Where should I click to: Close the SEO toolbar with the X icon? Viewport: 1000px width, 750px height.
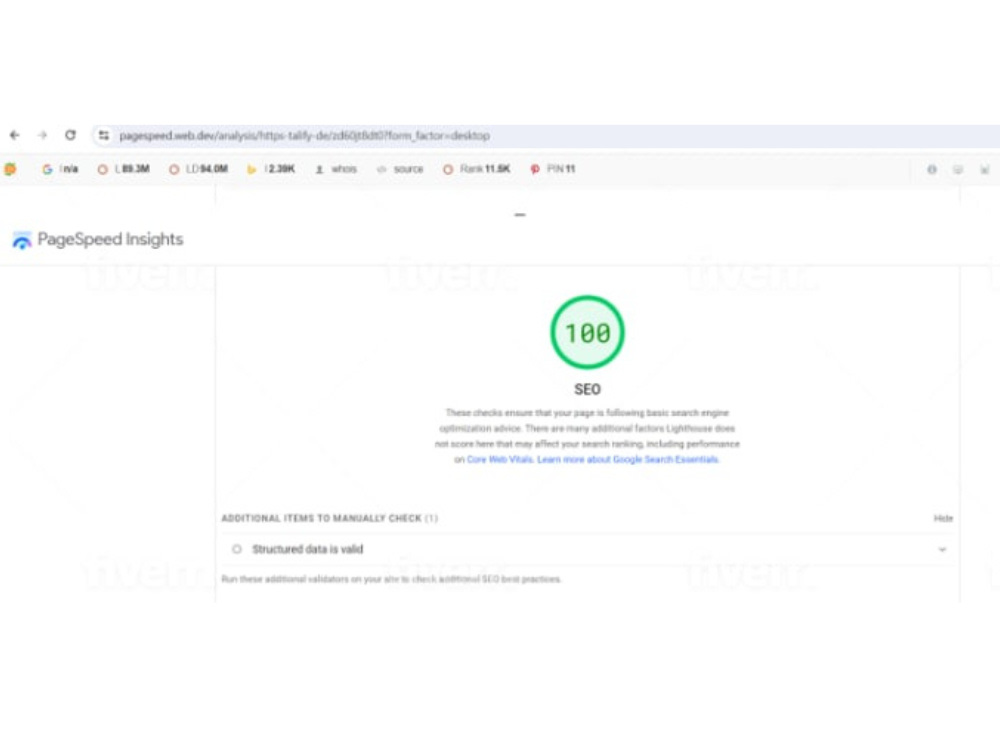coord(985,170)
